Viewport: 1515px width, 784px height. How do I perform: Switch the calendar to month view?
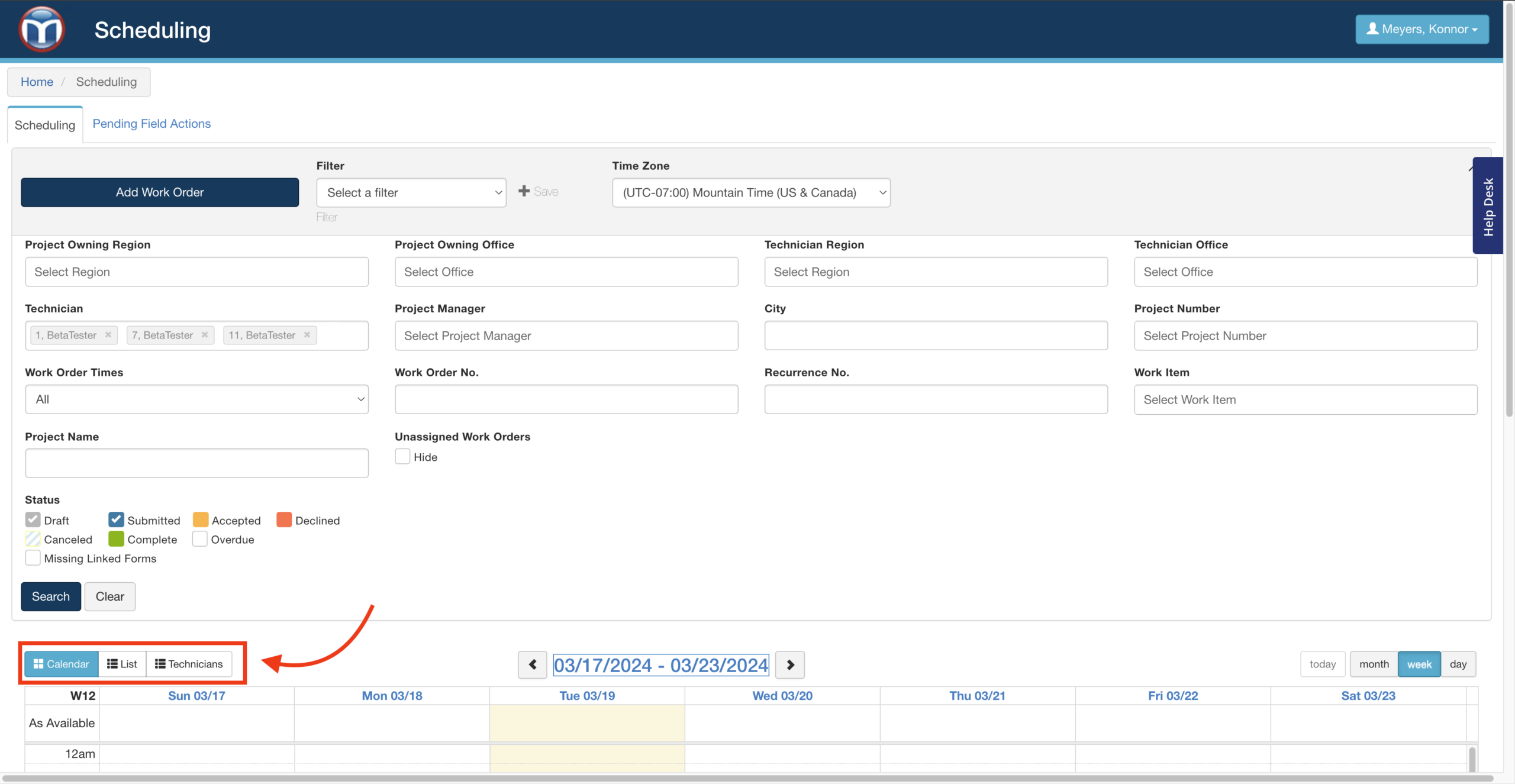pyautogui.click(x=1374, y=664)
